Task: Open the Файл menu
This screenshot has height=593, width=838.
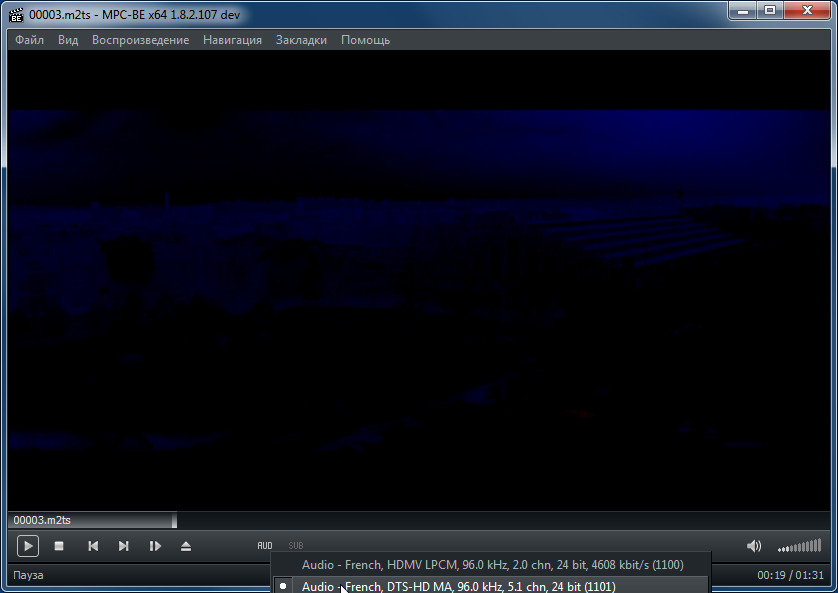Action: [x=29, y=40]
